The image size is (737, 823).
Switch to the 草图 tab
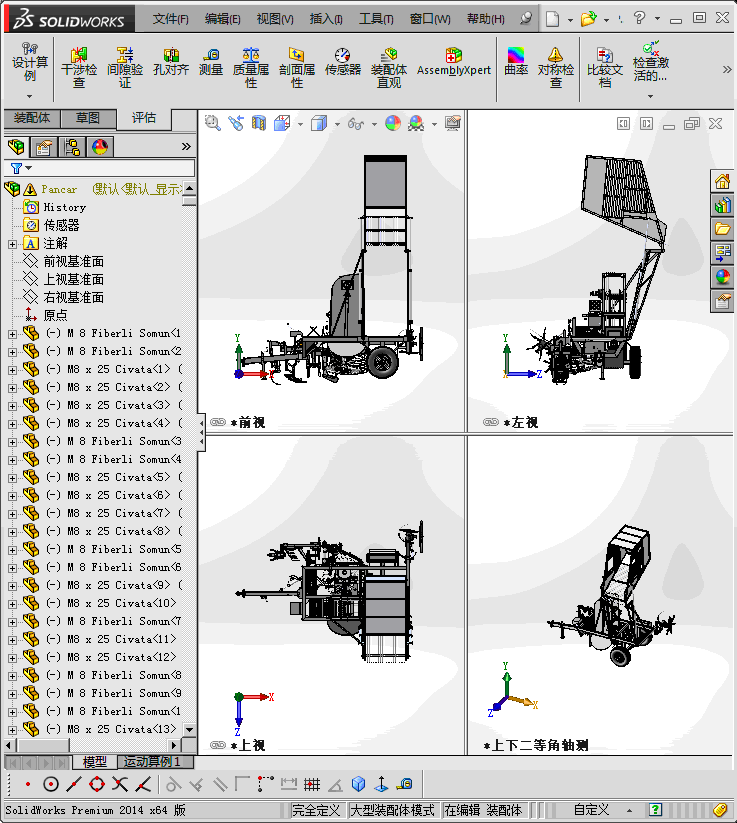[88, 118]
